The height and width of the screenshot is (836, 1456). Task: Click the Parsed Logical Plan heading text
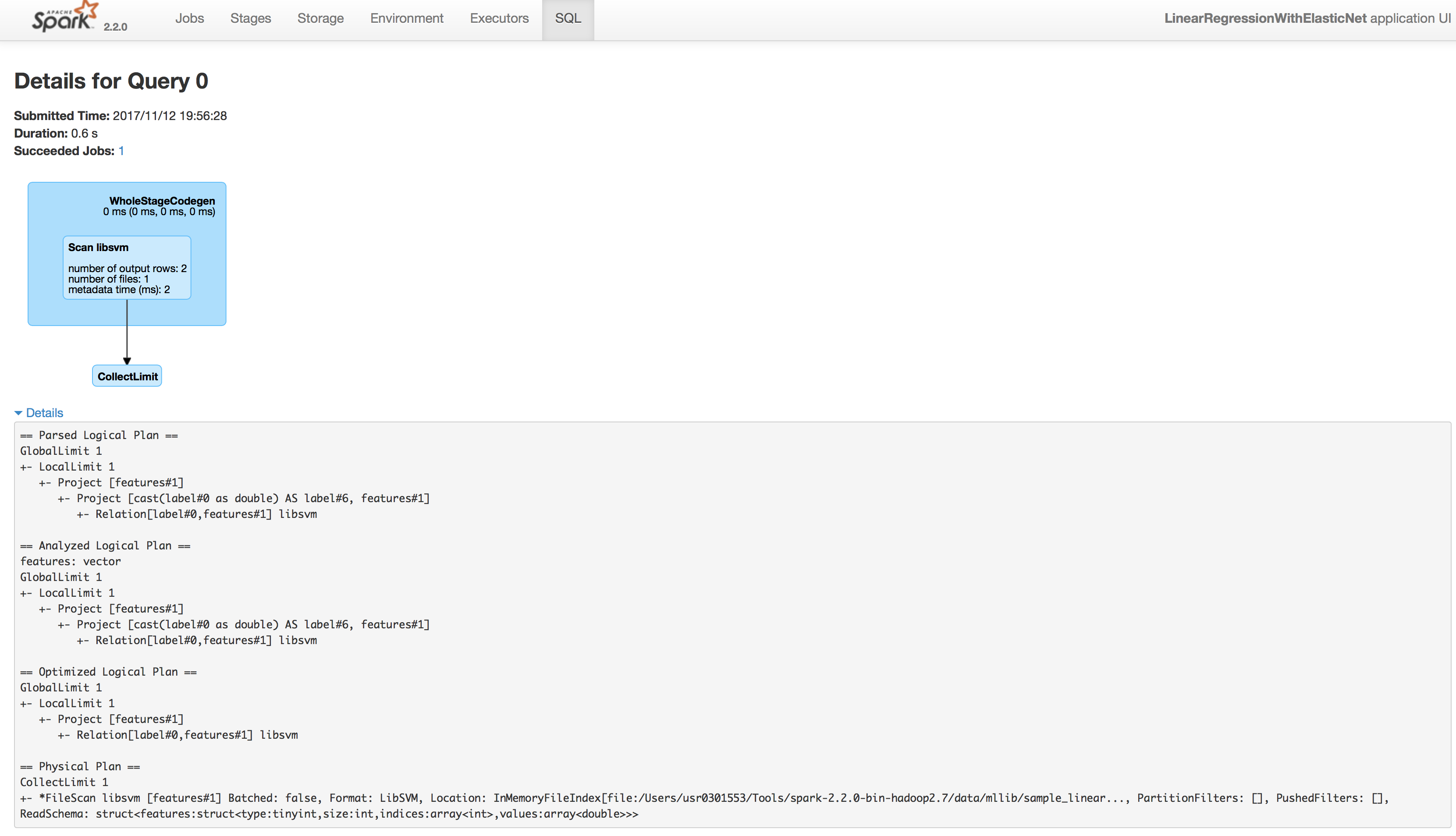point(99,435)
